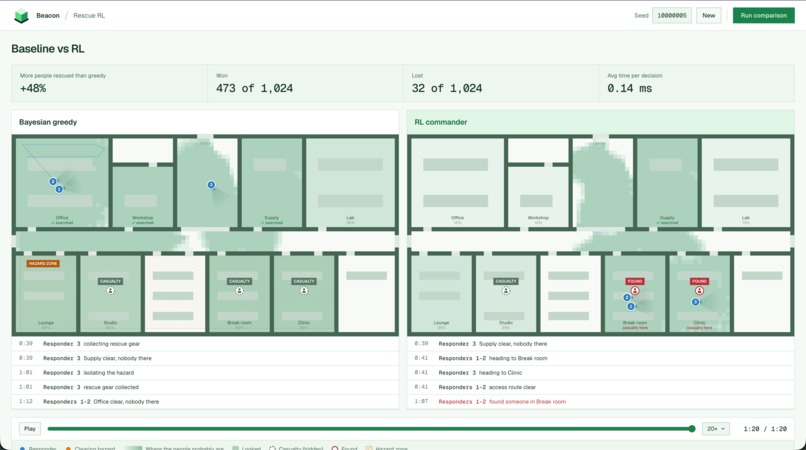Image resolution: width=806 pixels, height=450 pixels.
Task: Click the New seed button
Action: click(x=709, y=15)
